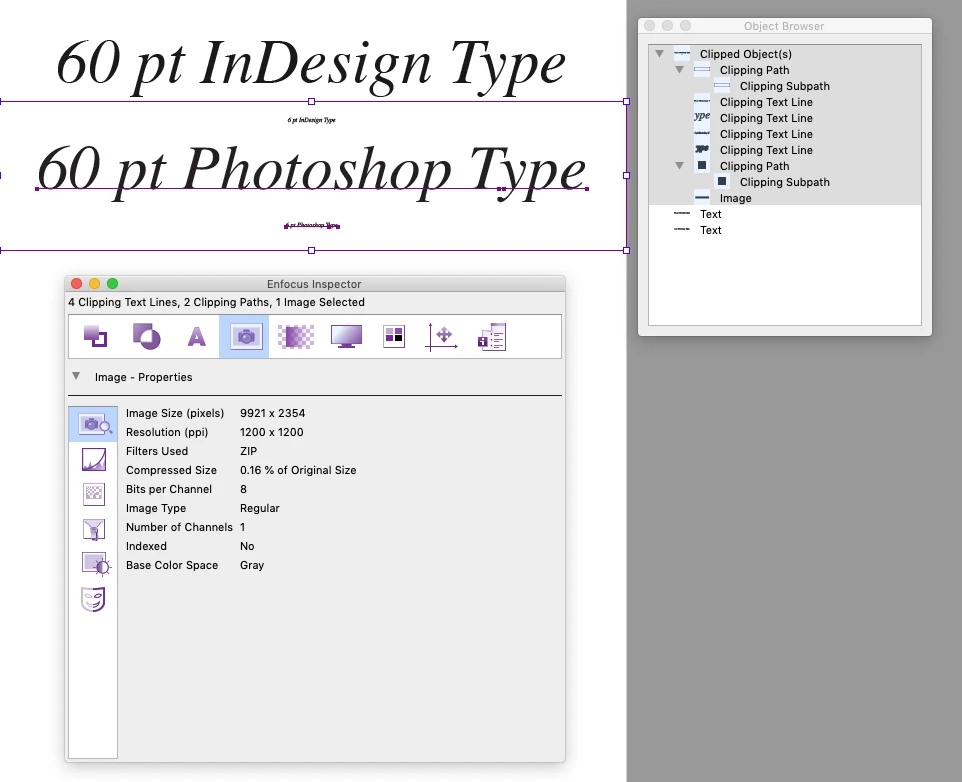Select the first Text row in Object Browser
The image size is (962, 782).
pos(785,213)
